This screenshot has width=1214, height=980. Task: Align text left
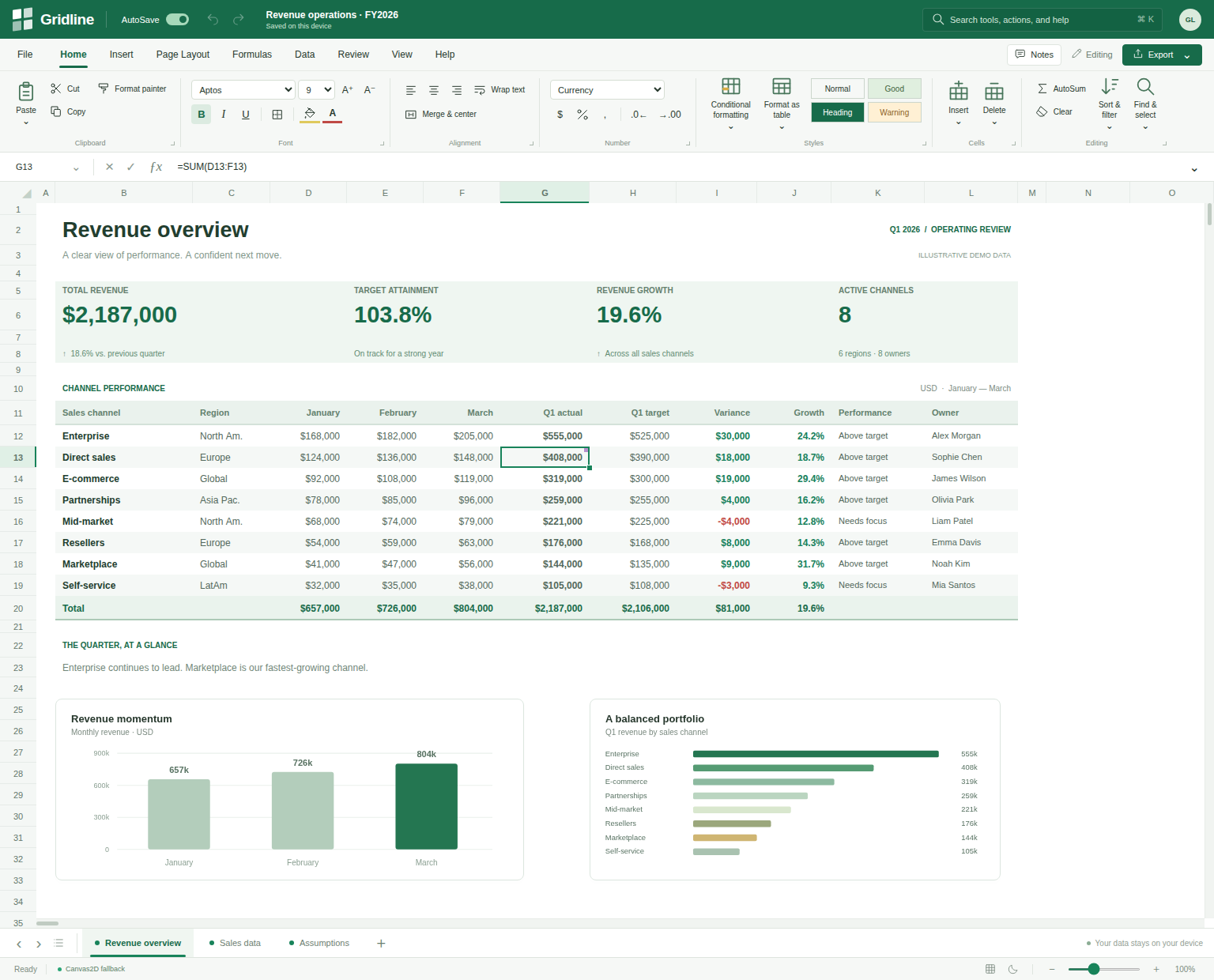click(411, 90)
